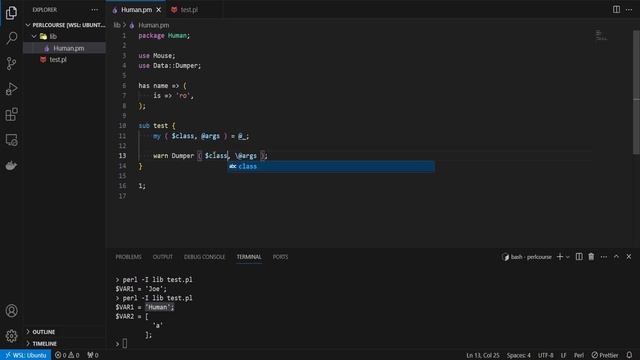Viewport: 640px width, 360px height.
Task: Click the Prettier status bar item
Action: [605, 355]
